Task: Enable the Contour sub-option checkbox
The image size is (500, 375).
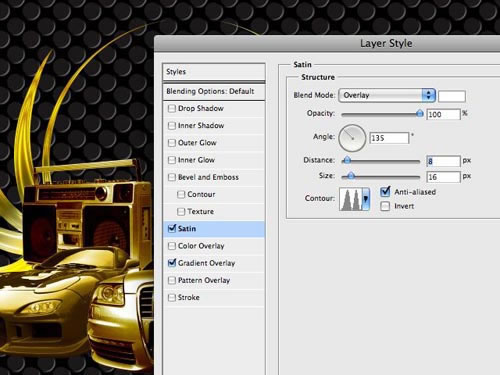Action: tap(181, 194)
